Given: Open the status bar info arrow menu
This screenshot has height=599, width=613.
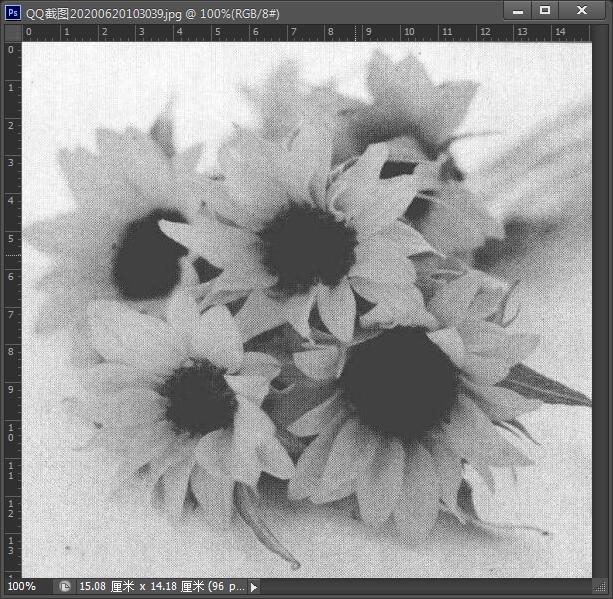Looking at the screenshot, I should pos(254,587).
